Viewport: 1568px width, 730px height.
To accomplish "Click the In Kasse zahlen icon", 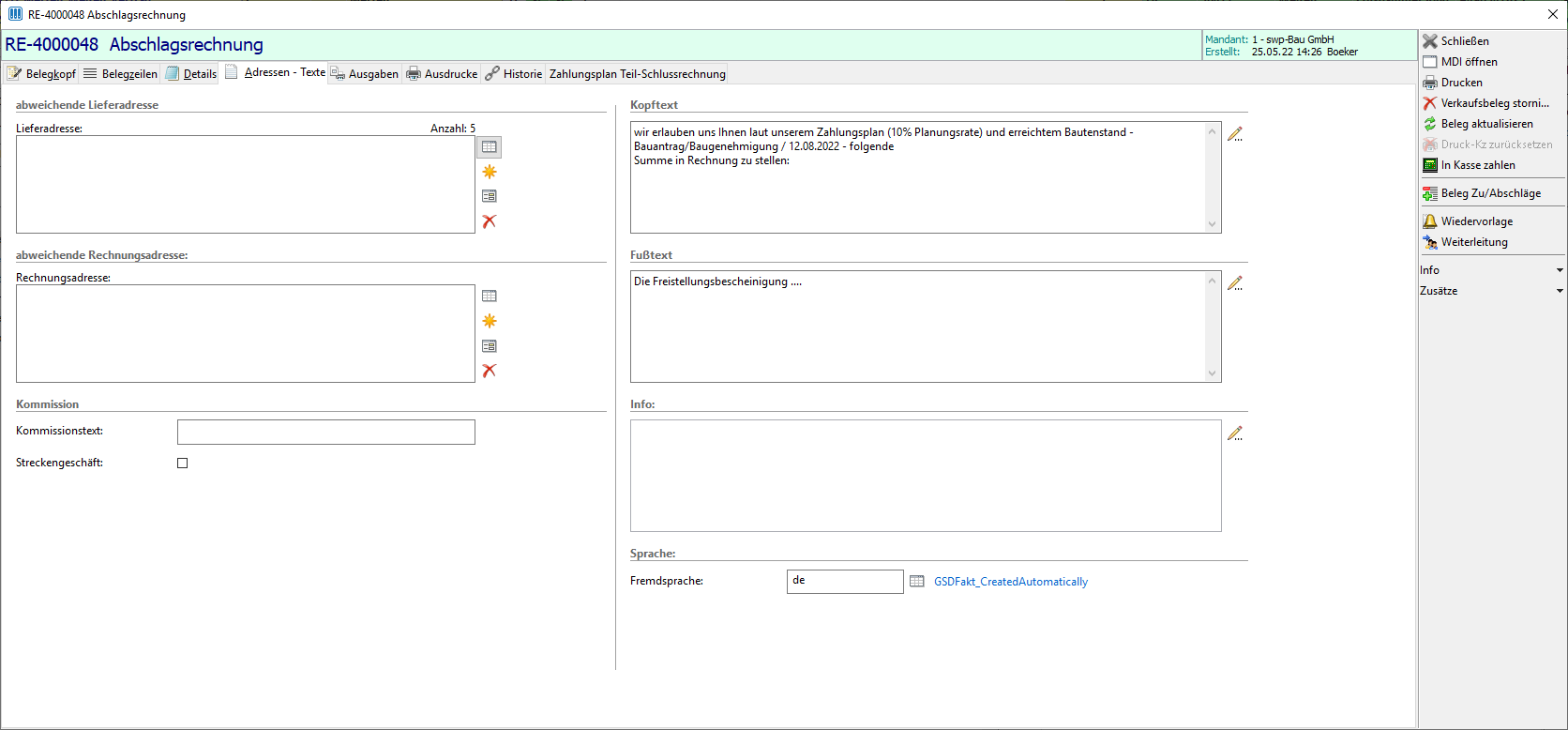I will point(1430,165).
